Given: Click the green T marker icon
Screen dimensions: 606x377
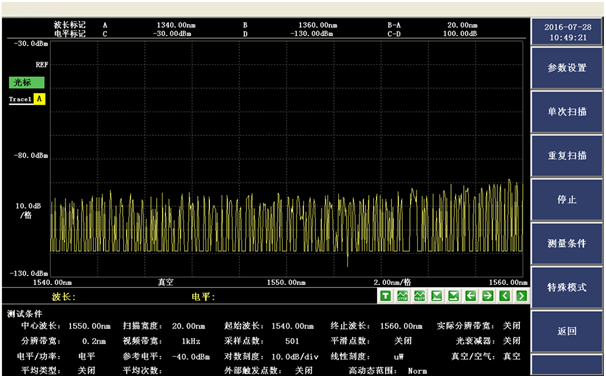Looking at the screenshot, I should (x=385, y=296).
